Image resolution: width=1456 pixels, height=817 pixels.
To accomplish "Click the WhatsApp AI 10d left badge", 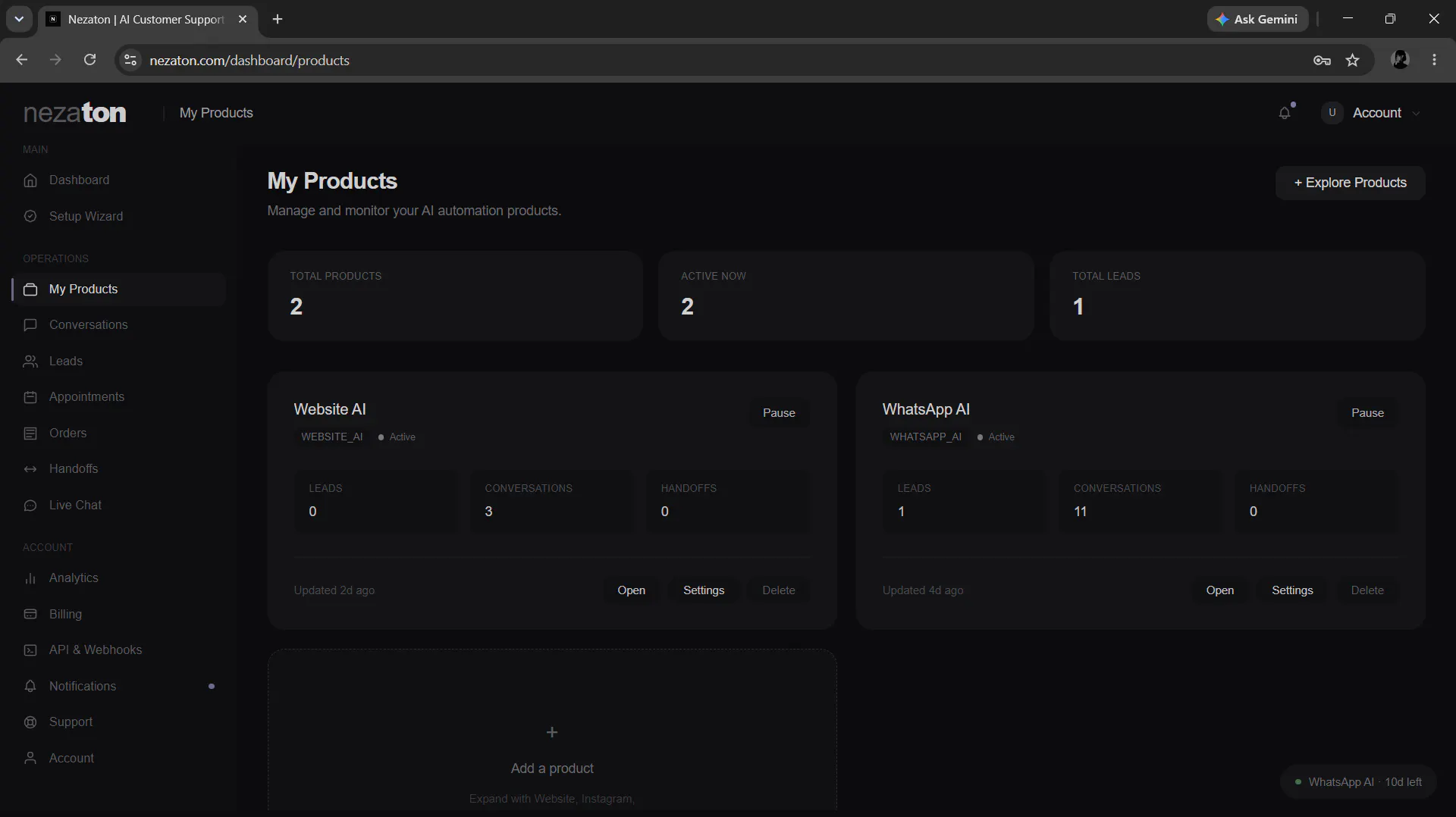I will (x=1358, y=782).
